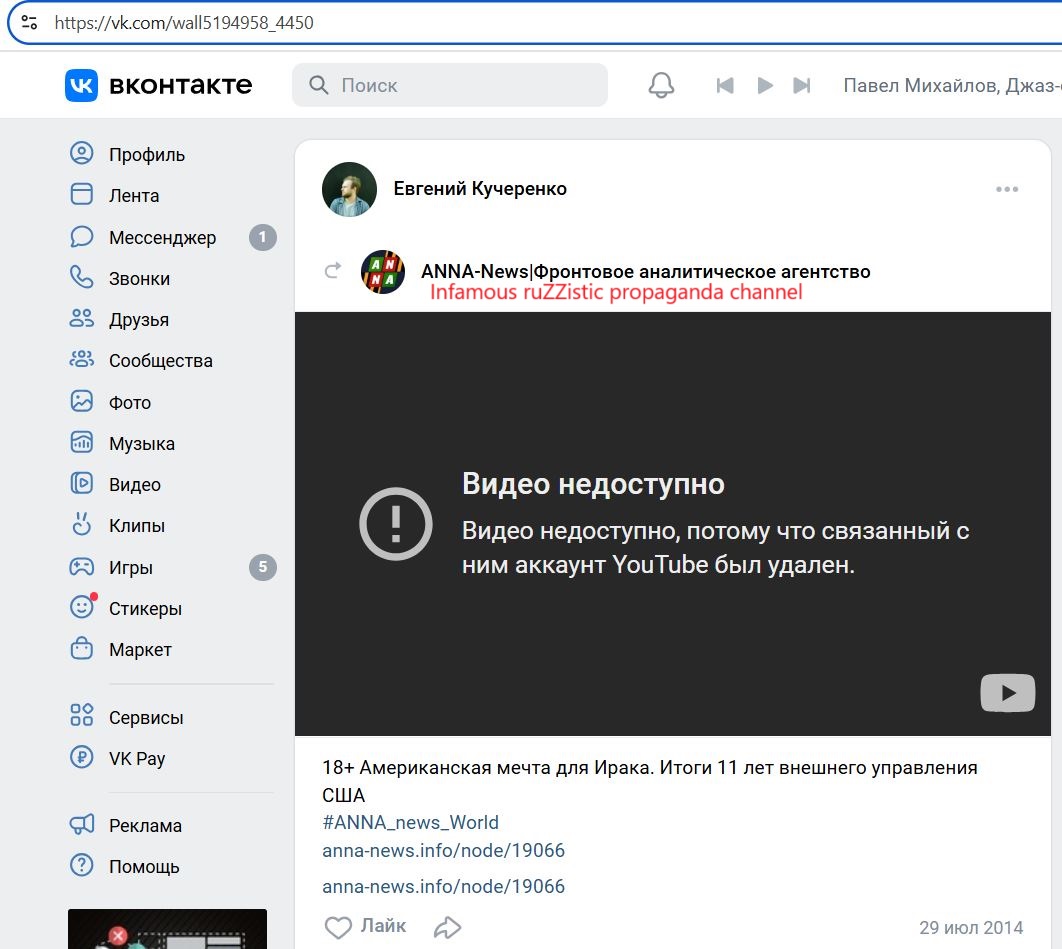Open Профиль menu label
Screen dimensions: 1062x949
[147, 154]
